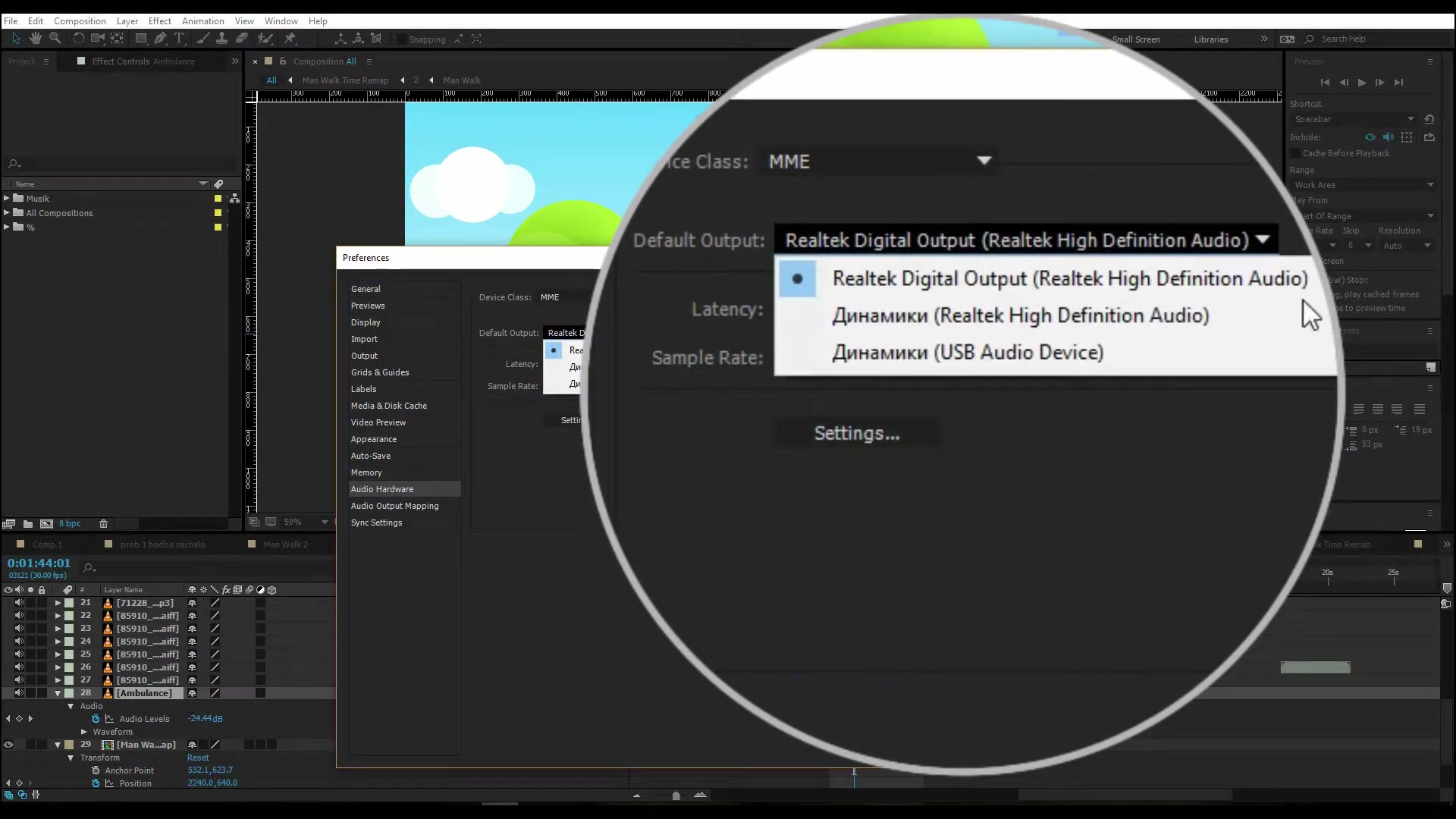This screenshot has width=1456, height=819.
Task: Mute audio on layer 21
Action: pos(19,603)
